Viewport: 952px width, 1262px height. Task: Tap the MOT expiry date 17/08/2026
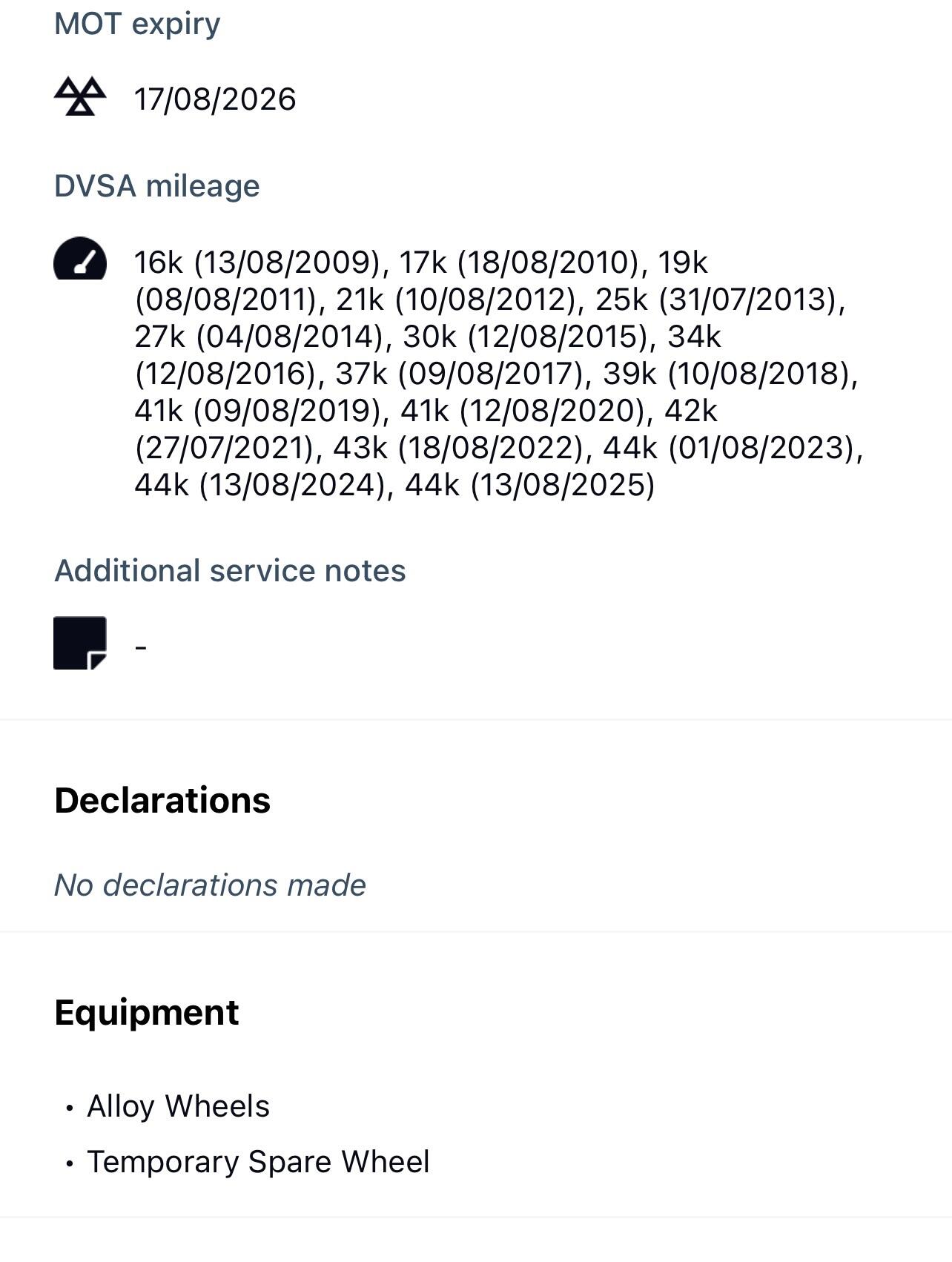point(215,99)
